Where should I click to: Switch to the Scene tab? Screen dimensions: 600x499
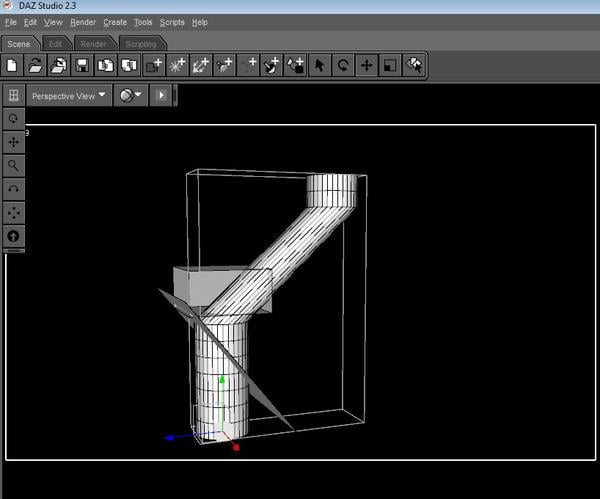point(19,44)
